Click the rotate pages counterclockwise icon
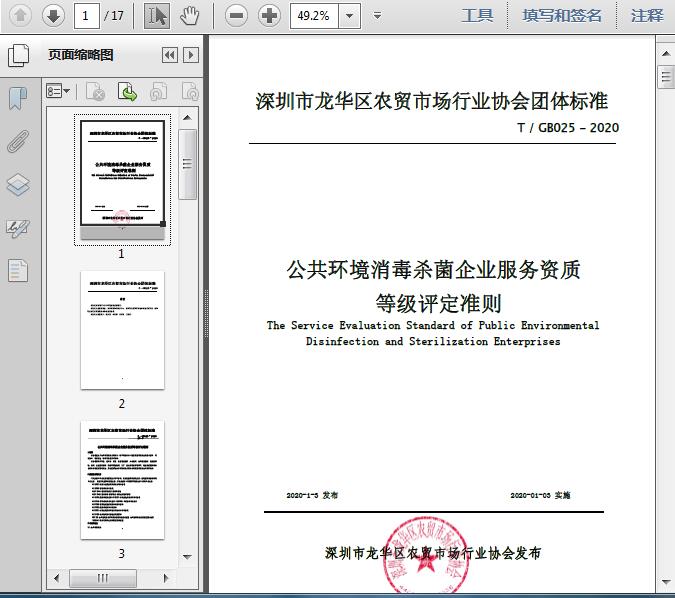Viewport: 675px width, 598px height. click(158, 91)
